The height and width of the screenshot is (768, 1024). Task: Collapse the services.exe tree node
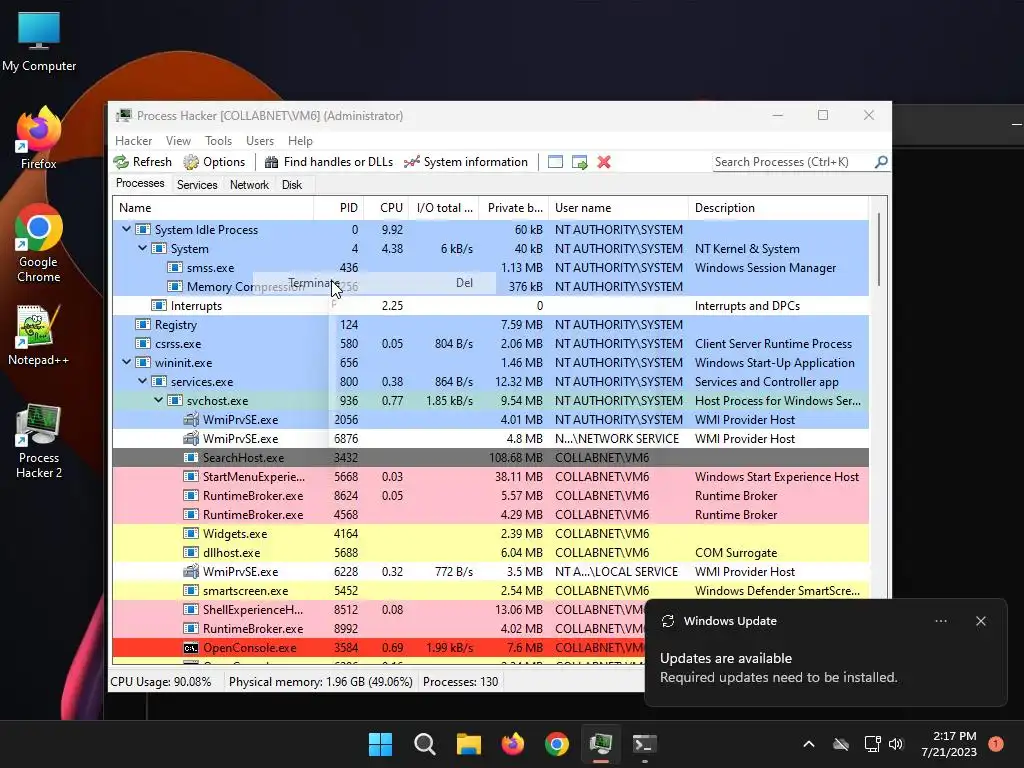click(x=142, y=381)
